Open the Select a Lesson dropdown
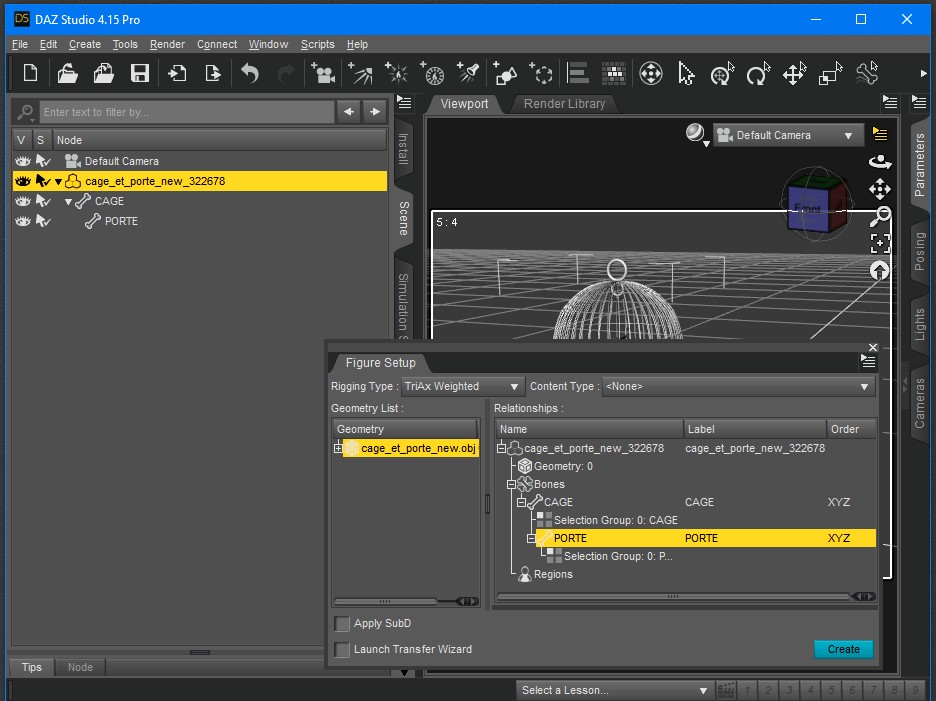 pos(615,690)
